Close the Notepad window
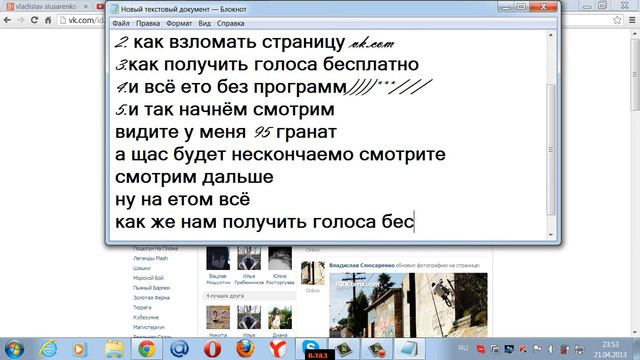 coord(543,7)
